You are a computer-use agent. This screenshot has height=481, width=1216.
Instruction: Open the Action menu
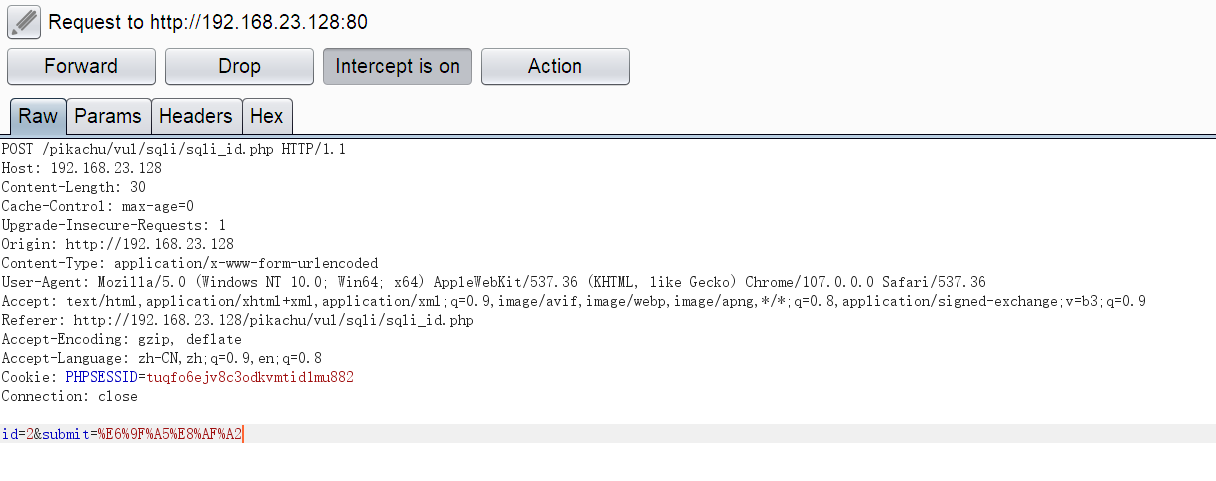click(x=555, y=67)
